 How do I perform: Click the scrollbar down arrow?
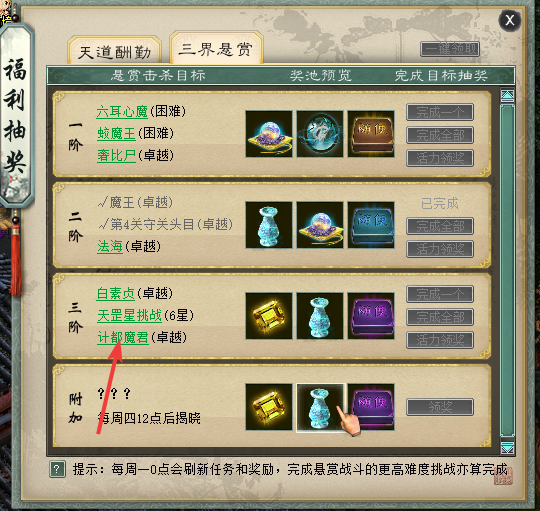click(x=508, y=448)
